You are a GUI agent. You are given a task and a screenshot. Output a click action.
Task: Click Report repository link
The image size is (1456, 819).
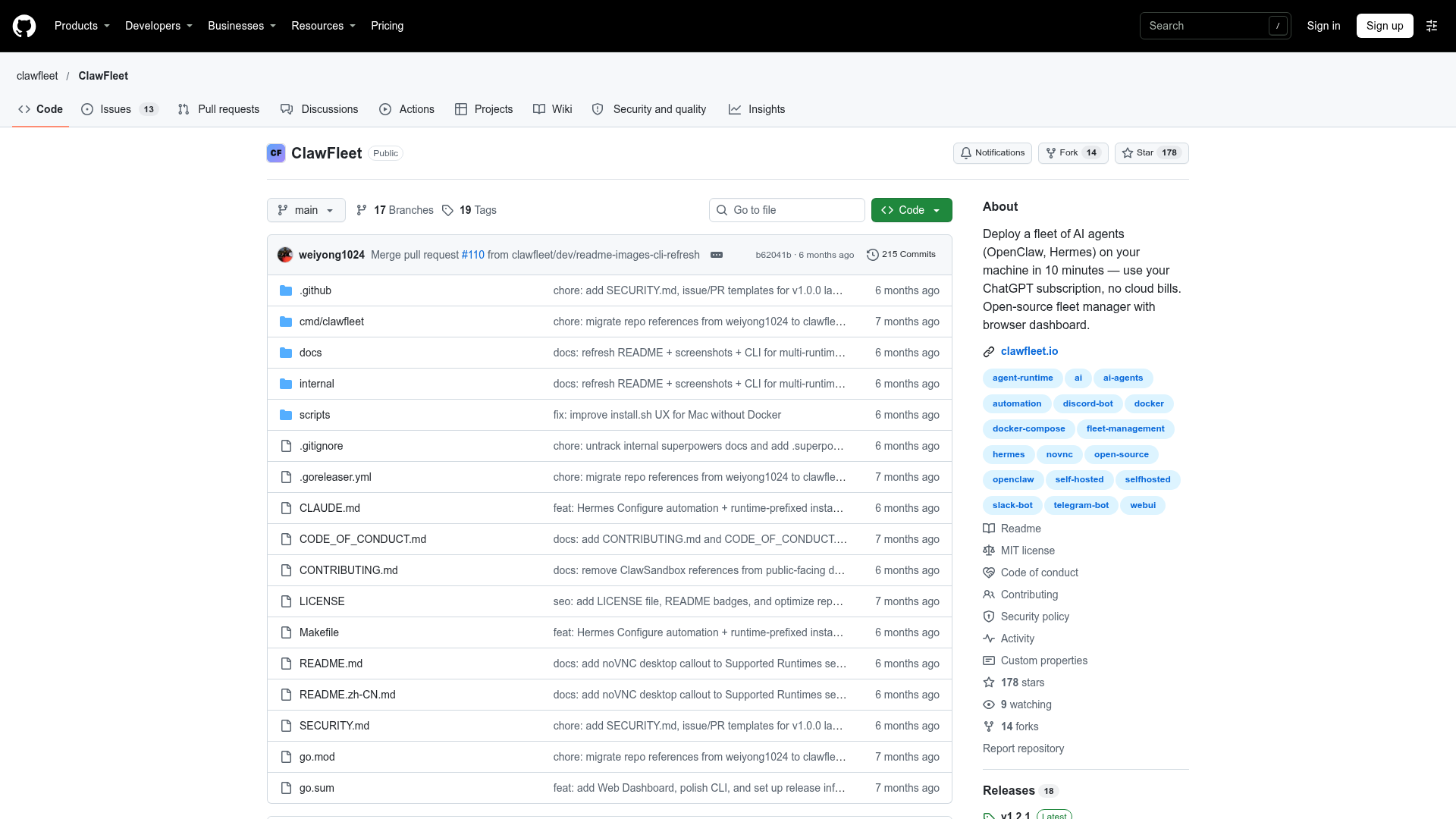(1023, 748)
